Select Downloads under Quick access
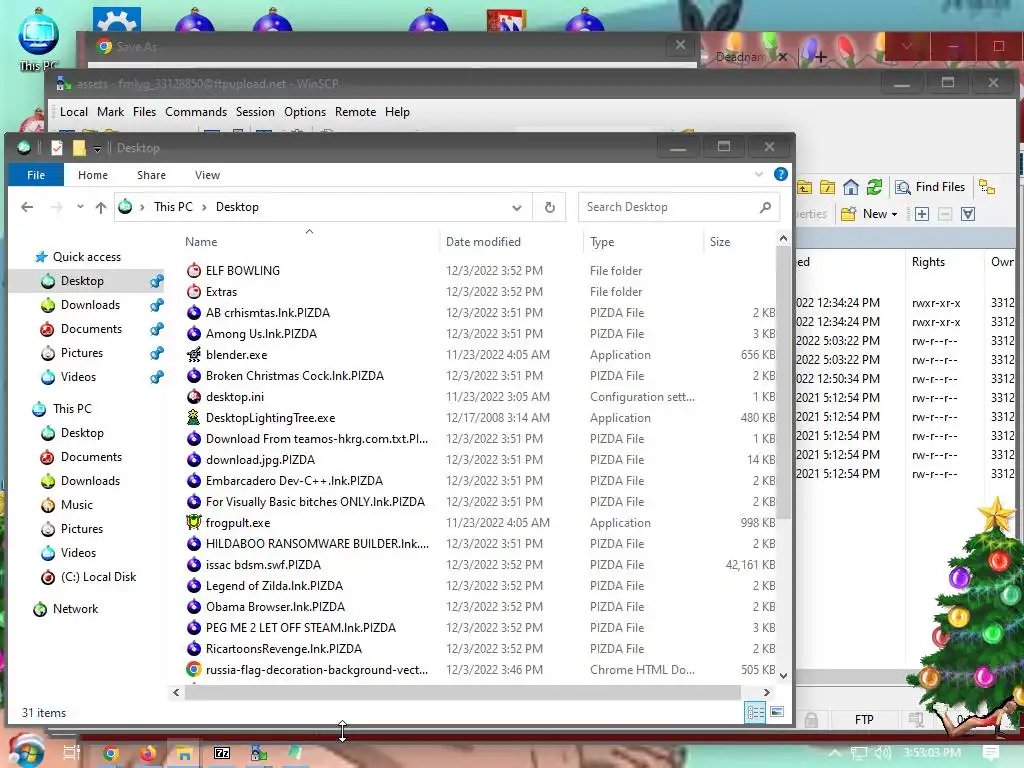1024x768 pixels. point(90,305)
